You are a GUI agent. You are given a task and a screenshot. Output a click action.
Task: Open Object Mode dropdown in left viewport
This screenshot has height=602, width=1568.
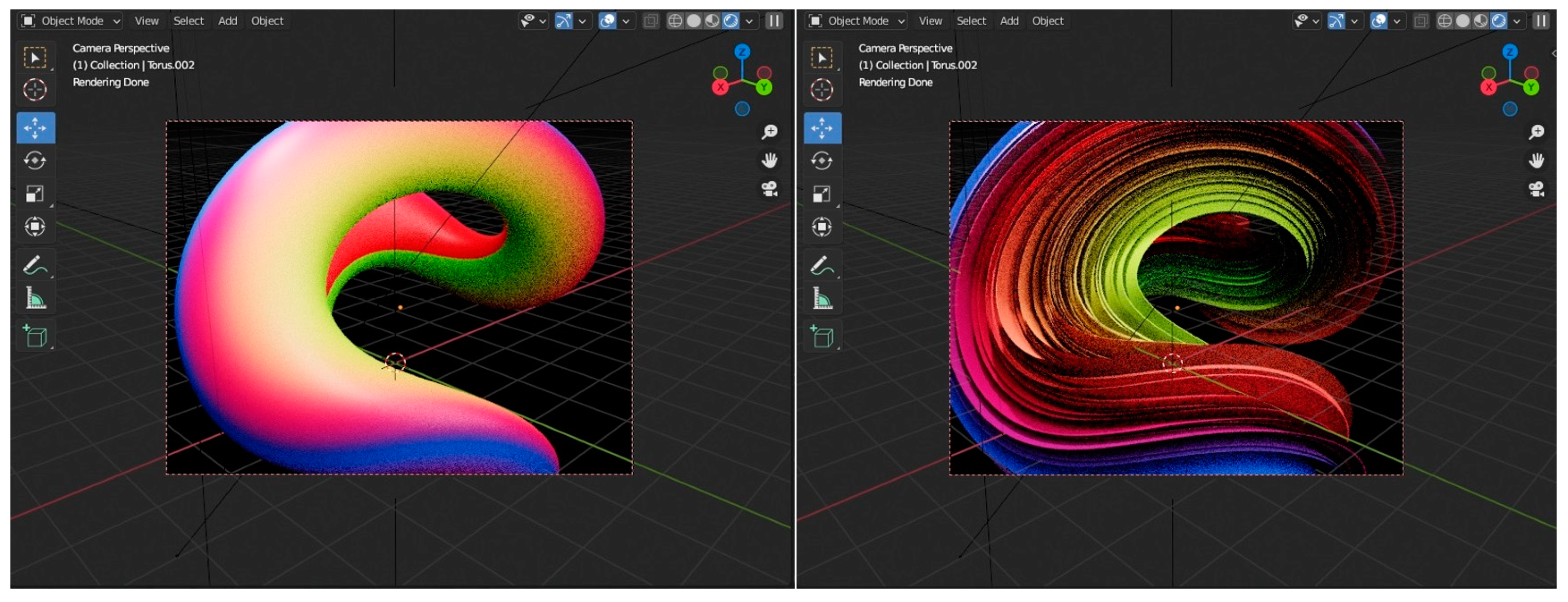(71, 21)
